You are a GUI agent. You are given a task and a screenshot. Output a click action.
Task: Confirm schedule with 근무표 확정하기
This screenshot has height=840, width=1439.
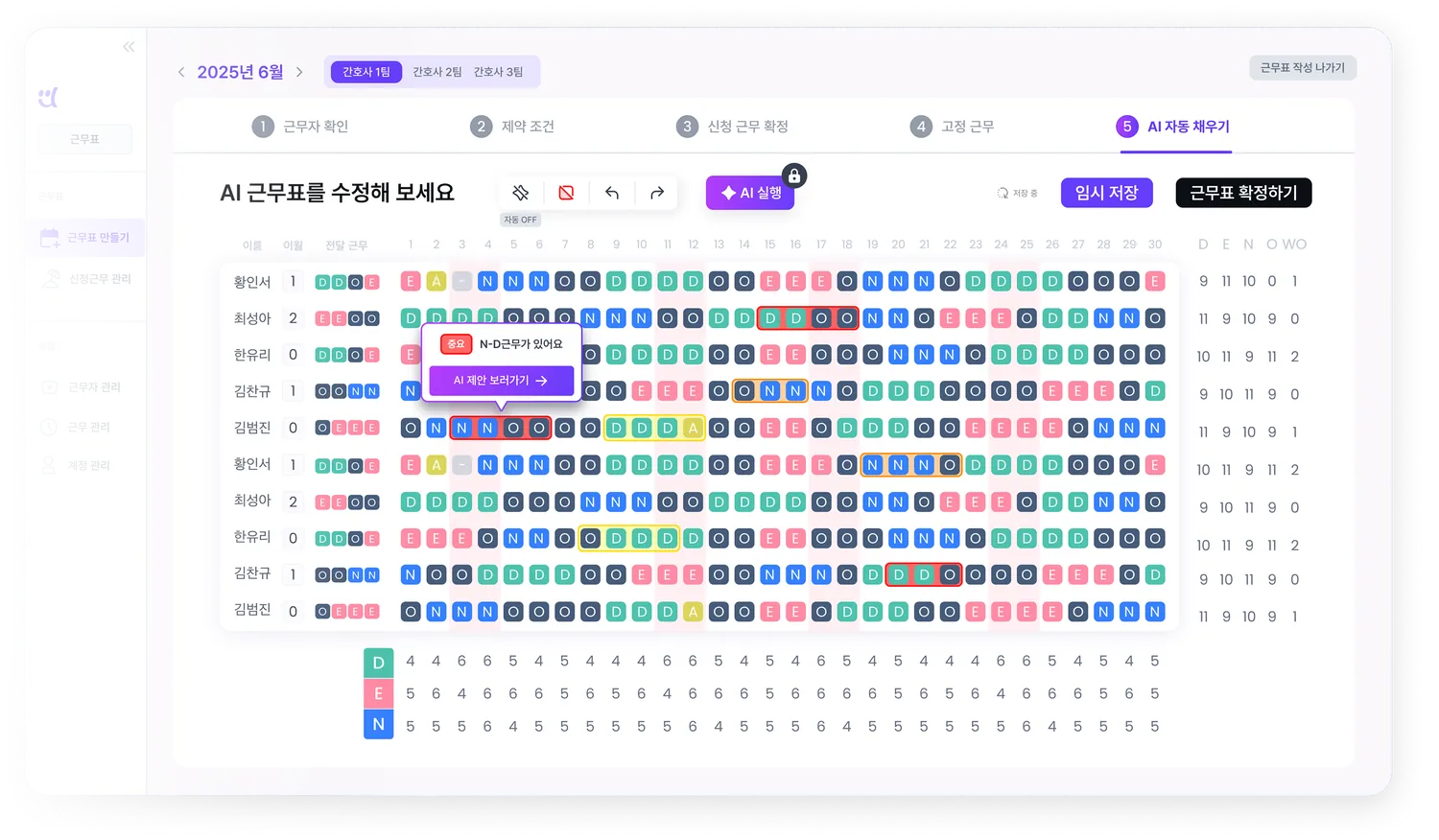[1243, 193]
